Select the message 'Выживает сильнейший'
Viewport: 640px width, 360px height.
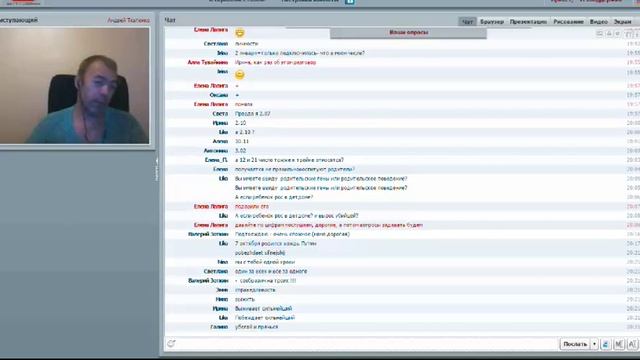(x=263, y=309)
